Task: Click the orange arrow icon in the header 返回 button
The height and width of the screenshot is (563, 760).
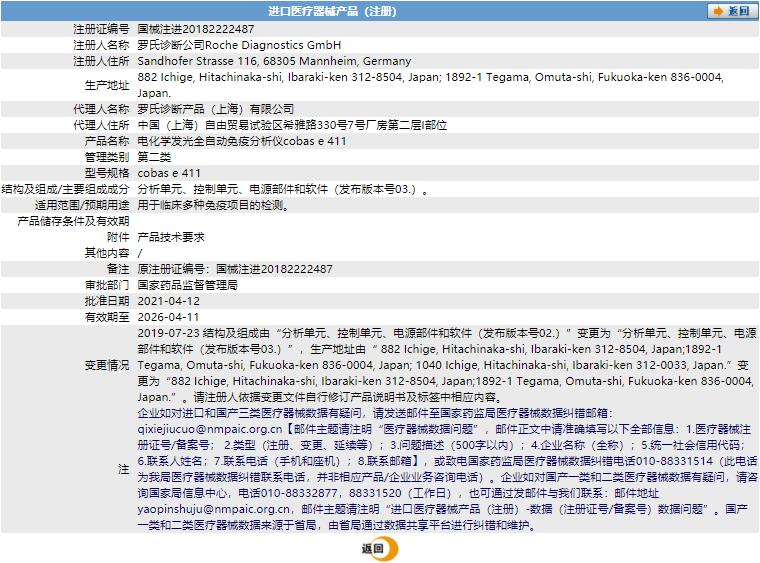Action: [718, 11]
